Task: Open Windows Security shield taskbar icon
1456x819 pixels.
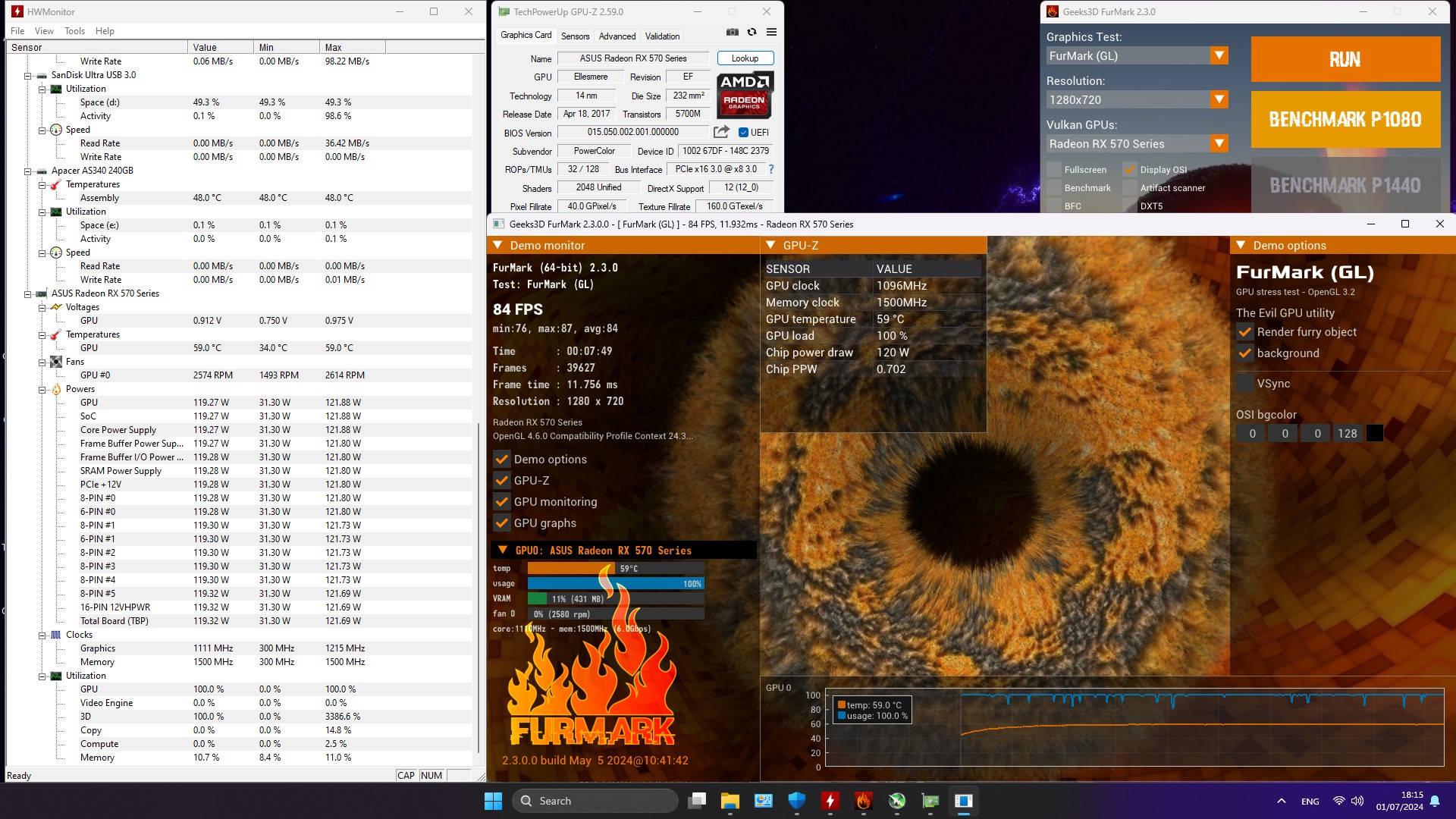Action: (x=796, y=801)
